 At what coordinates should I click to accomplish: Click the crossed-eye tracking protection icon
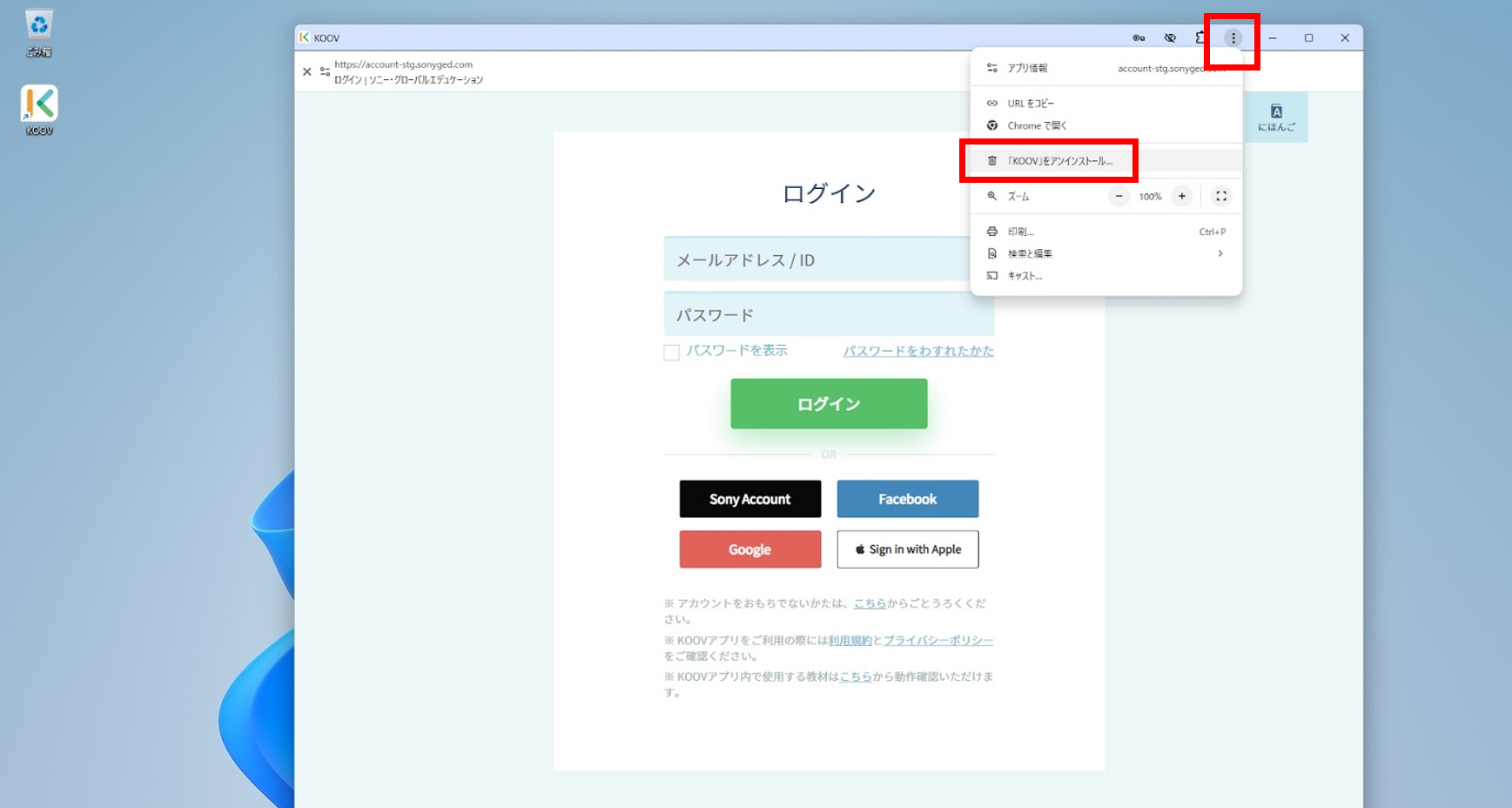click(x=1170, y=37)
